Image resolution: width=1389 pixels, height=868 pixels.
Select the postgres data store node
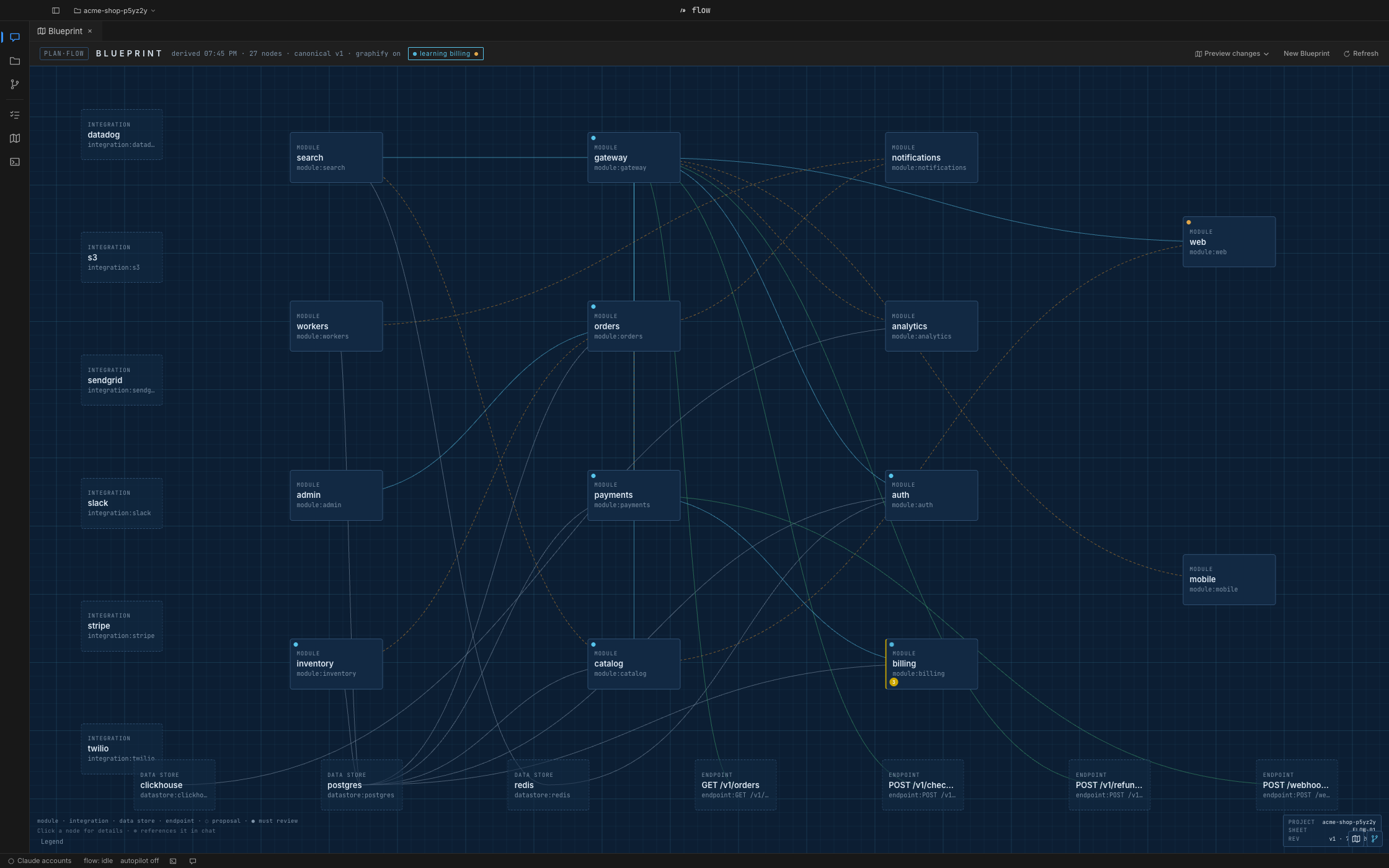tap(362, 785)
